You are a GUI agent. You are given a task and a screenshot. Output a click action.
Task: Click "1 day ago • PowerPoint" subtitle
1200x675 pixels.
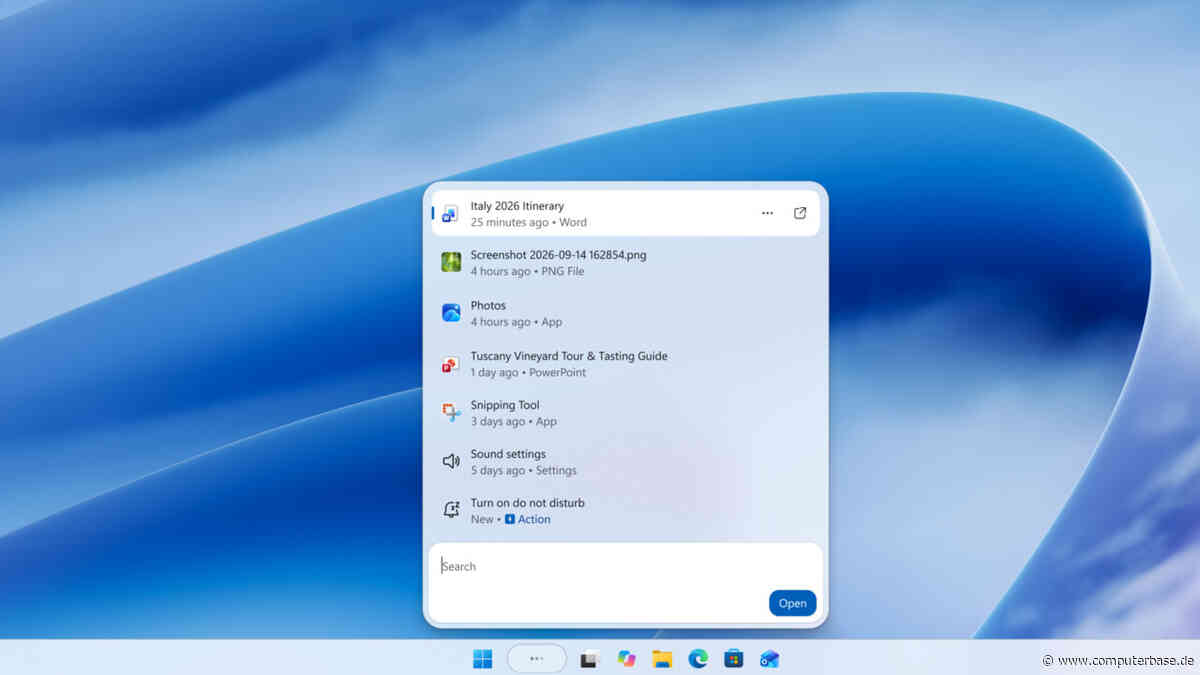point(528,372)
